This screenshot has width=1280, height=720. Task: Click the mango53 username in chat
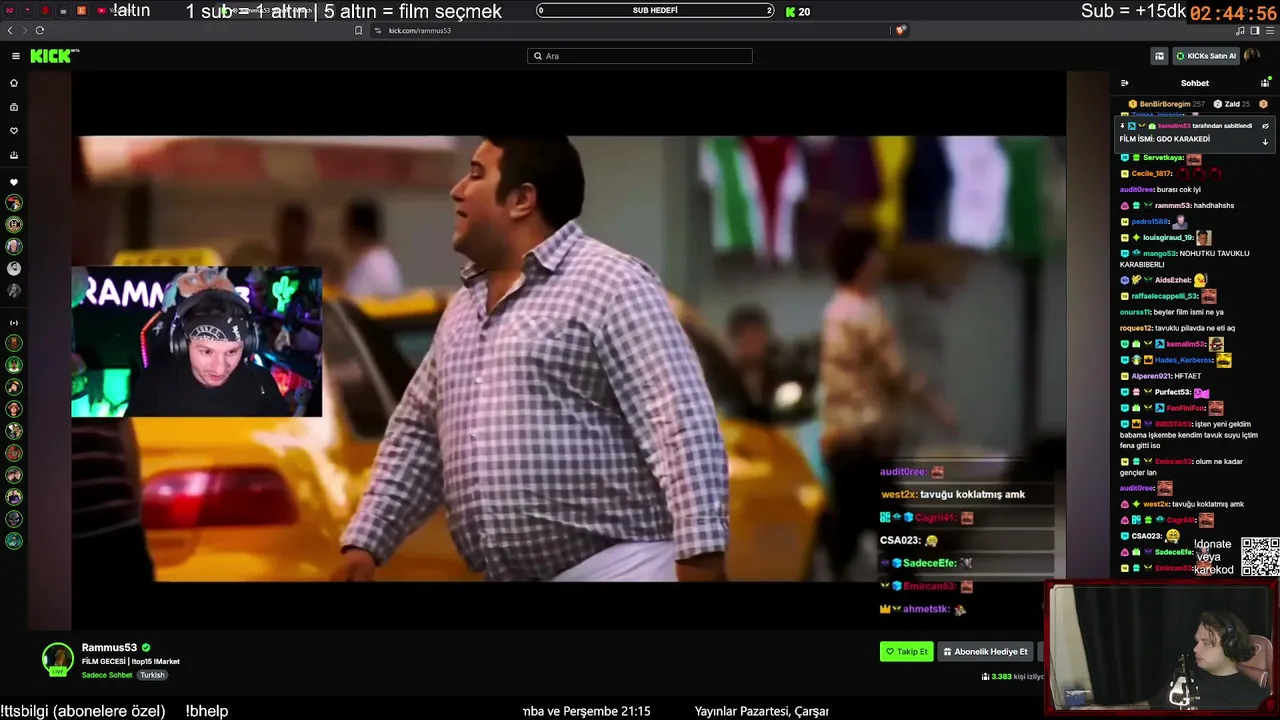[1160, 254]
